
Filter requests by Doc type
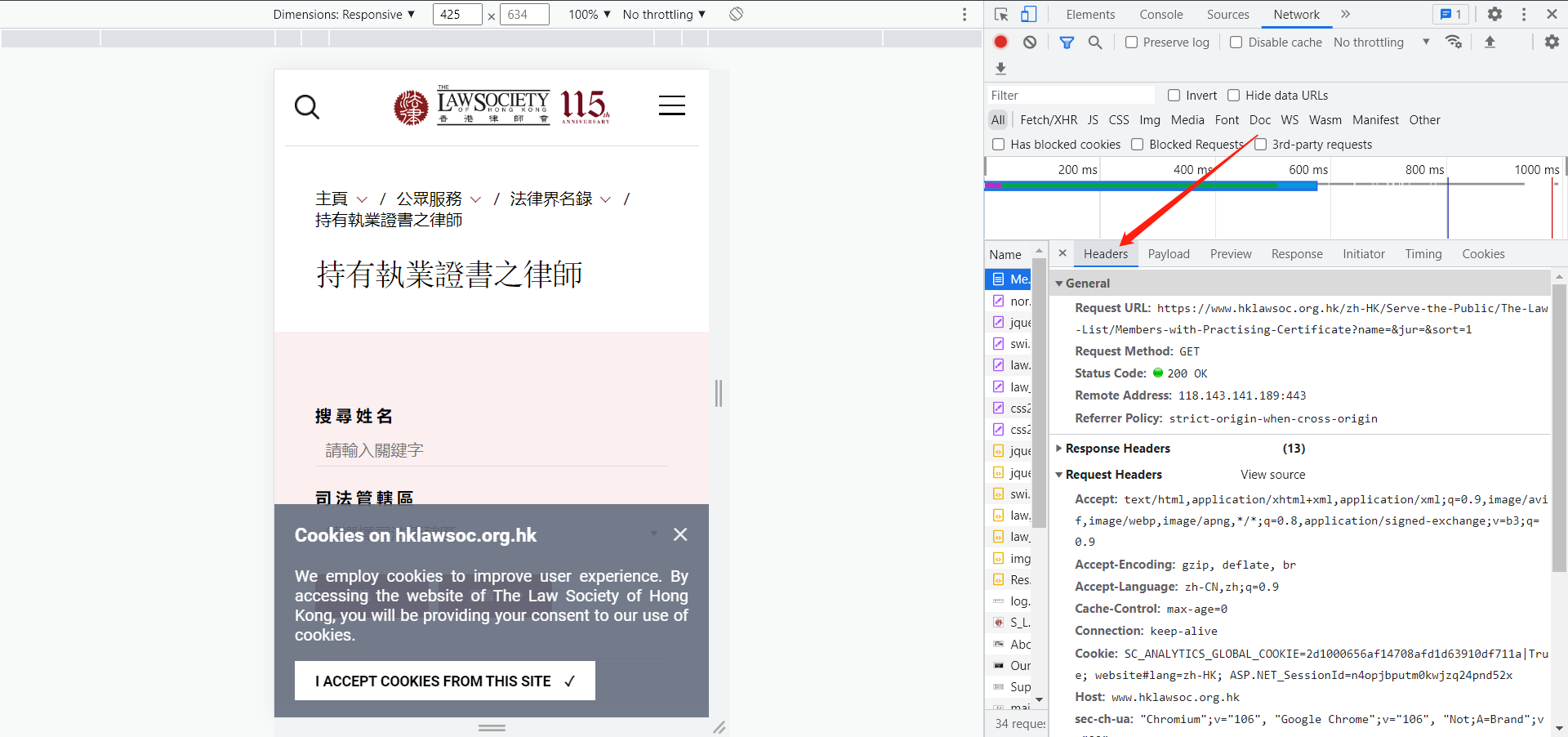(x=1260, y=120)
